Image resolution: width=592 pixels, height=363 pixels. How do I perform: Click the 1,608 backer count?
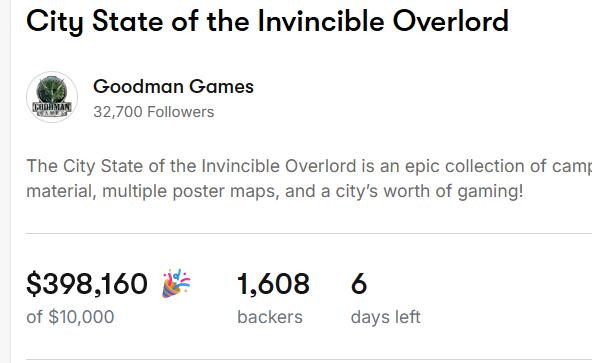273,284
